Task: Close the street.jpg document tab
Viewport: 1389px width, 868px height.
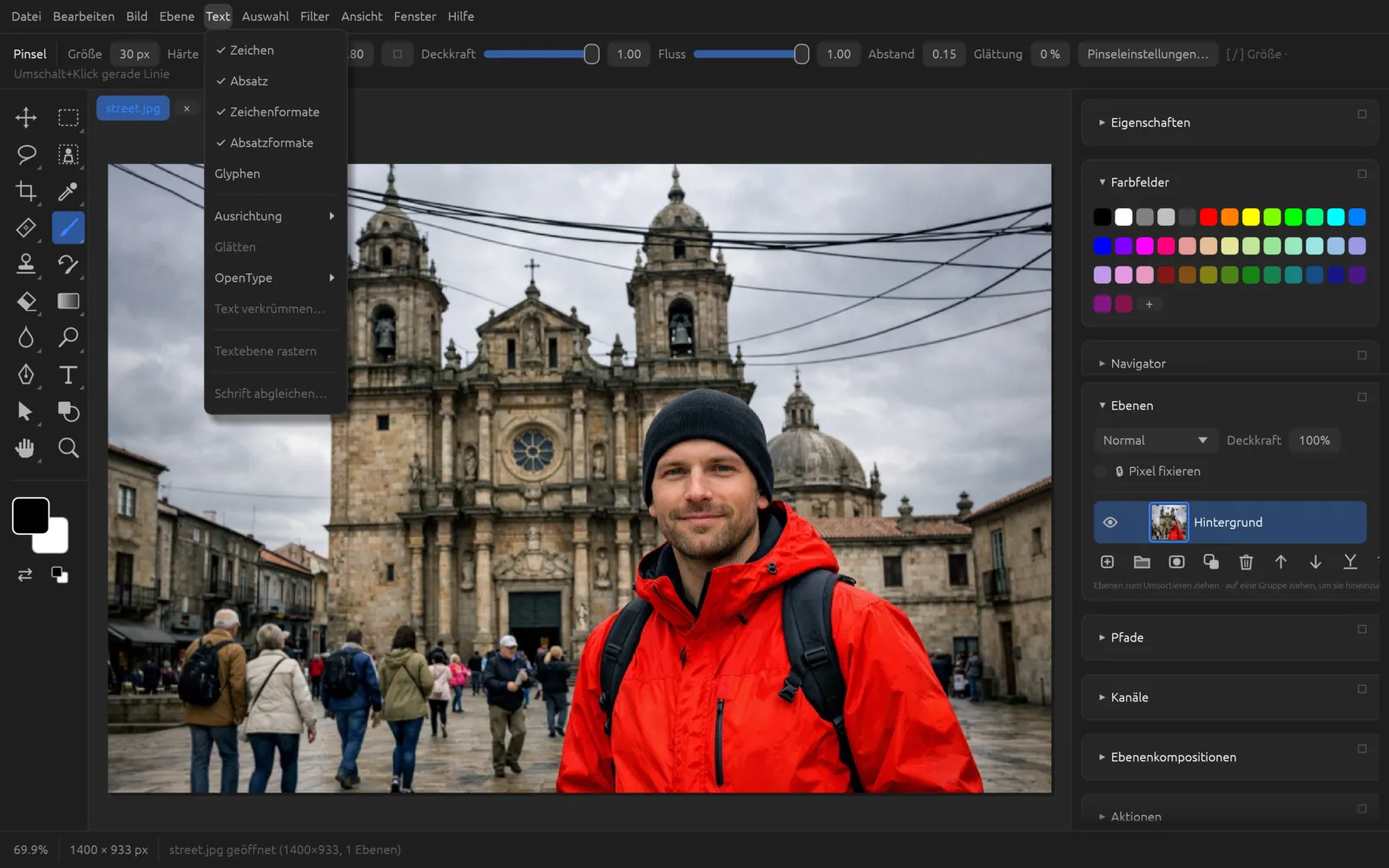Action: click(187, 108)
